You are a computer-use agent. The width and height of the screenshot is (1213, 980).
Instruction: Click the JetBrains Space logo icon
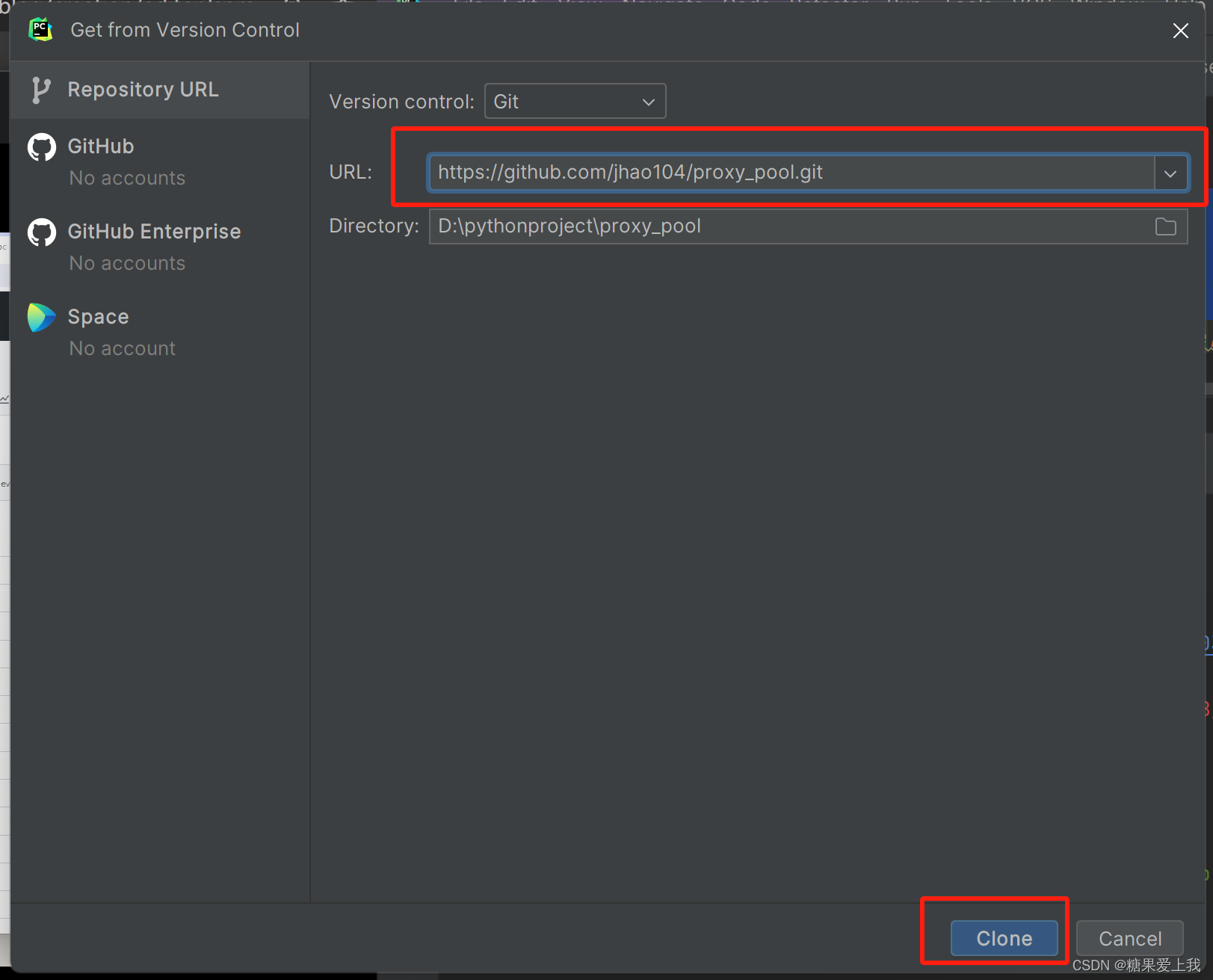point(42,318)
